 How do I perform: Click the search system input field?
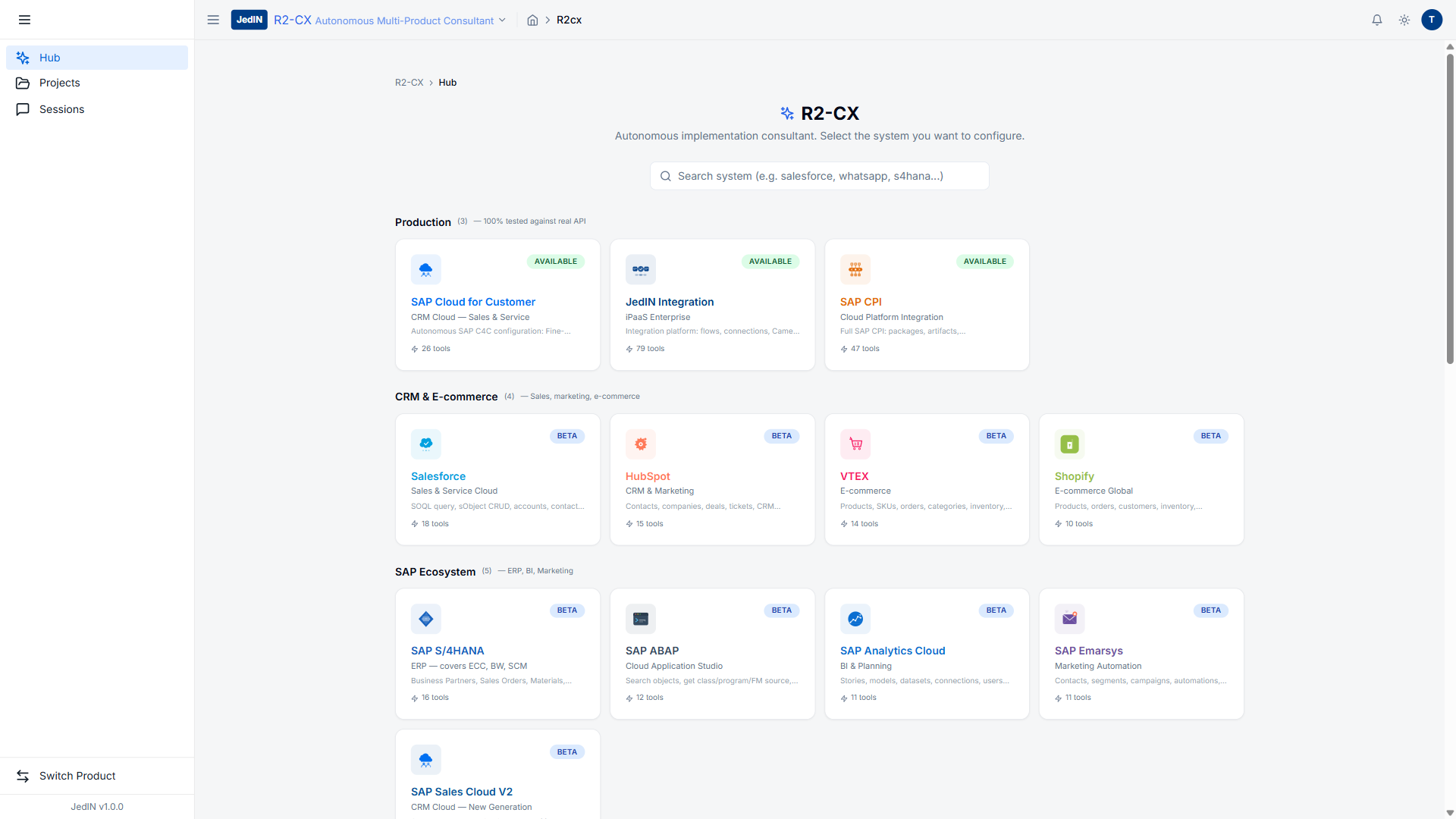coord(819,176)
